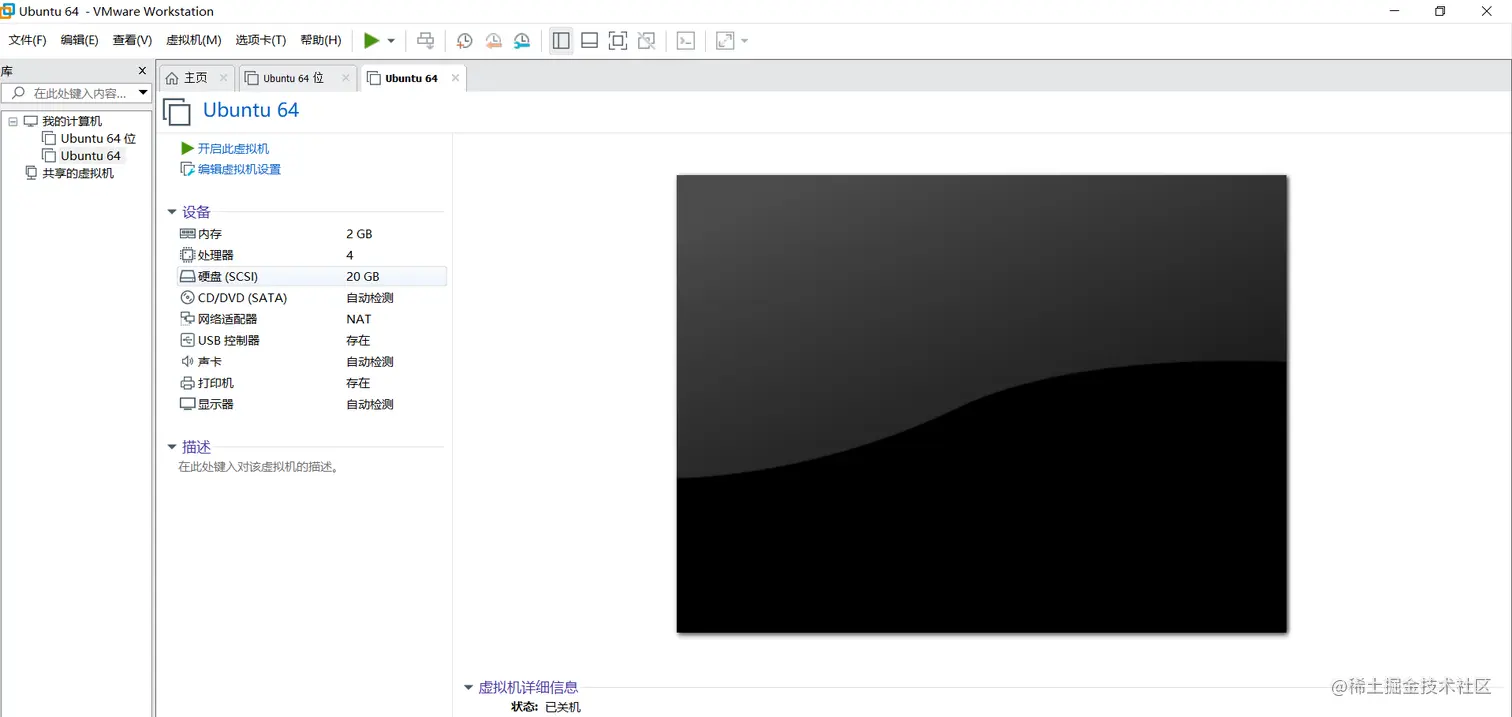This screenshot has width=1512, height=717.
Task: Click the Ubuntu 64 VM title heading
Action: [x=251, y=110]
